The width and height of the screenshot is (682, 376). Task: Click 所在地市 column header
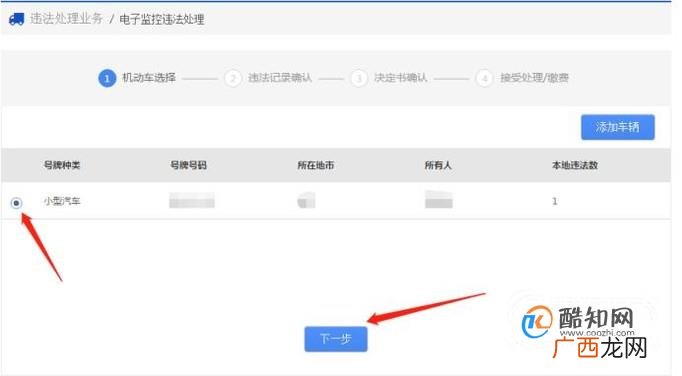[x=316, y=165]
